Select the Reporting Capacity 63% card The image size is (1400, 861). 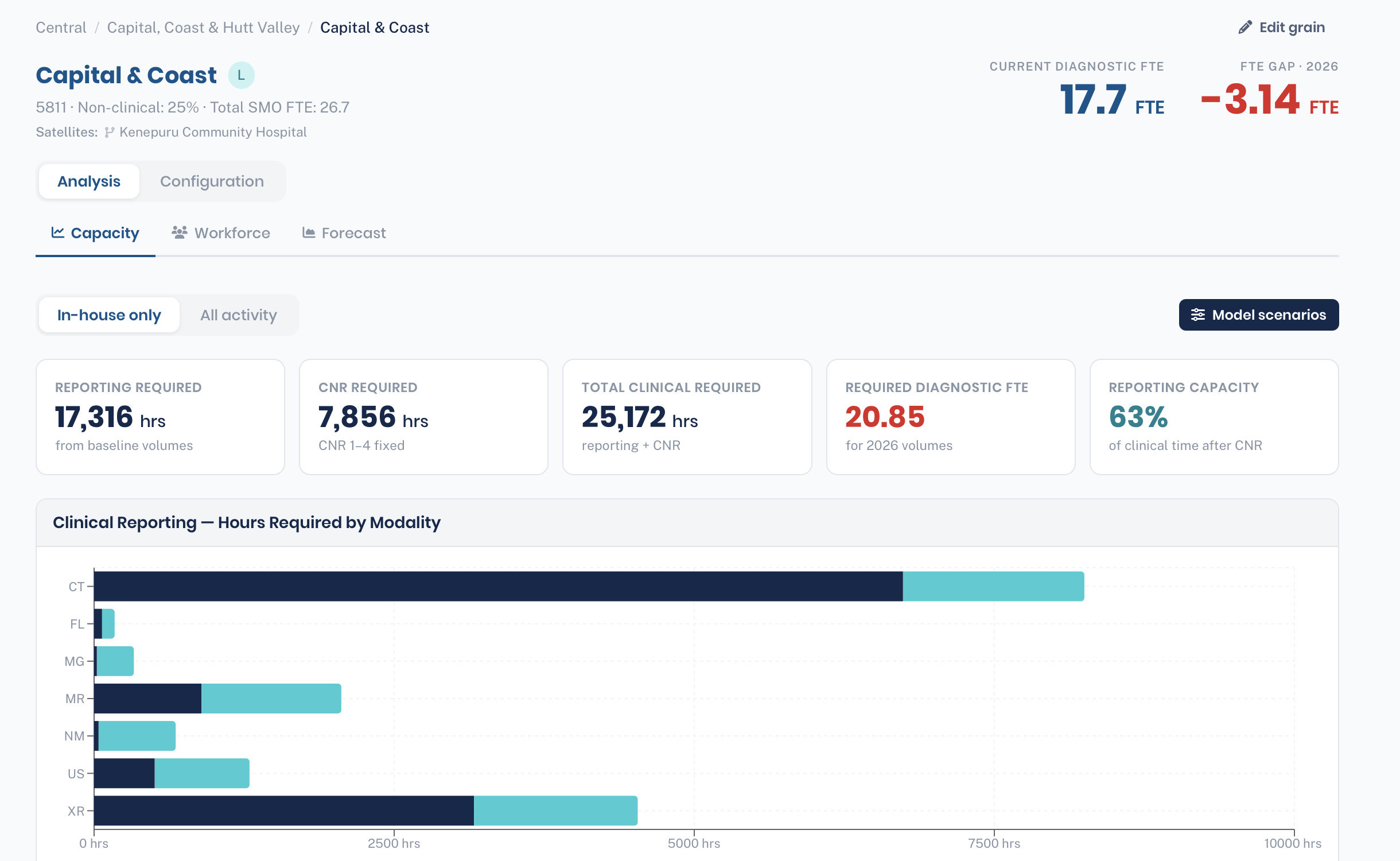1214,417
